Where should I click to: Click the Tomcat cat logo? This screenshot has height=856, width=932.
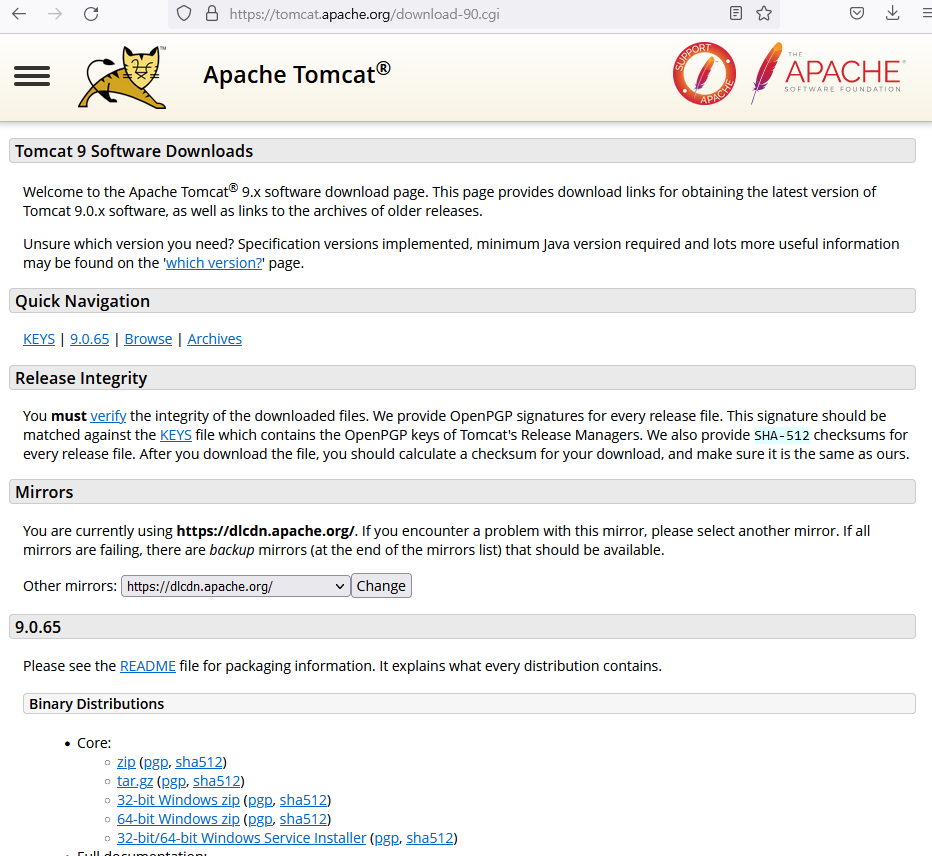click(x=122, y=77)
